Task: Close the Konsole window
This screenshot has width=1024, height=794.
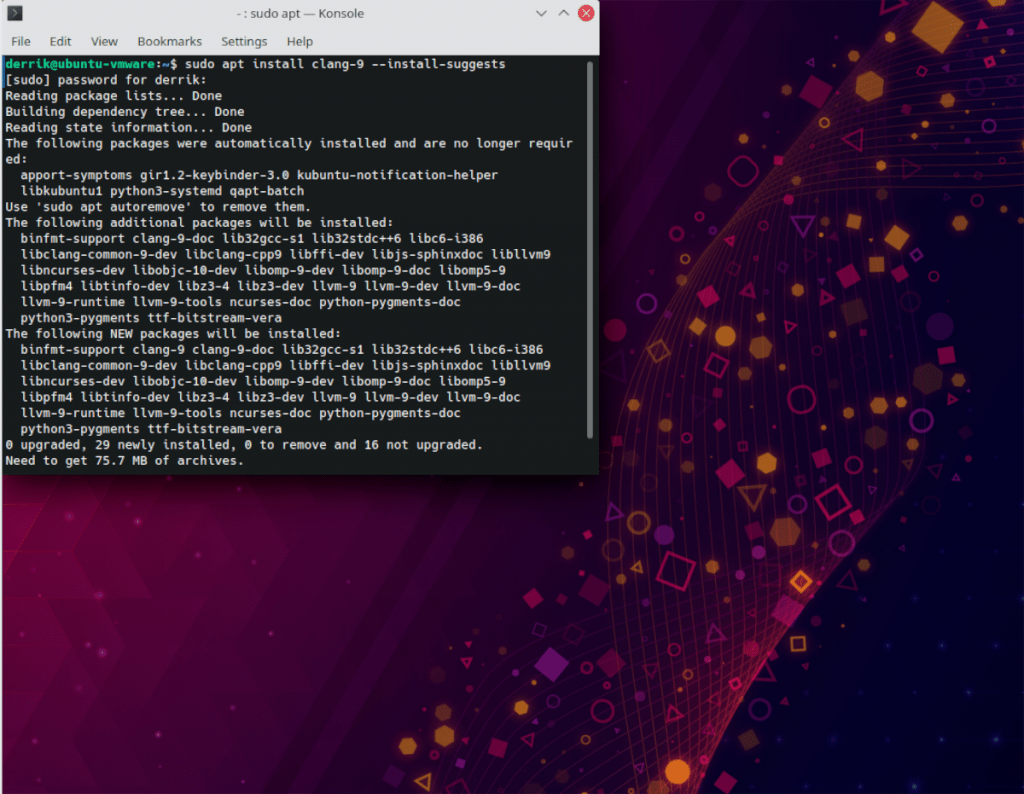Action: pyautogui.click(x=585, y=13)
